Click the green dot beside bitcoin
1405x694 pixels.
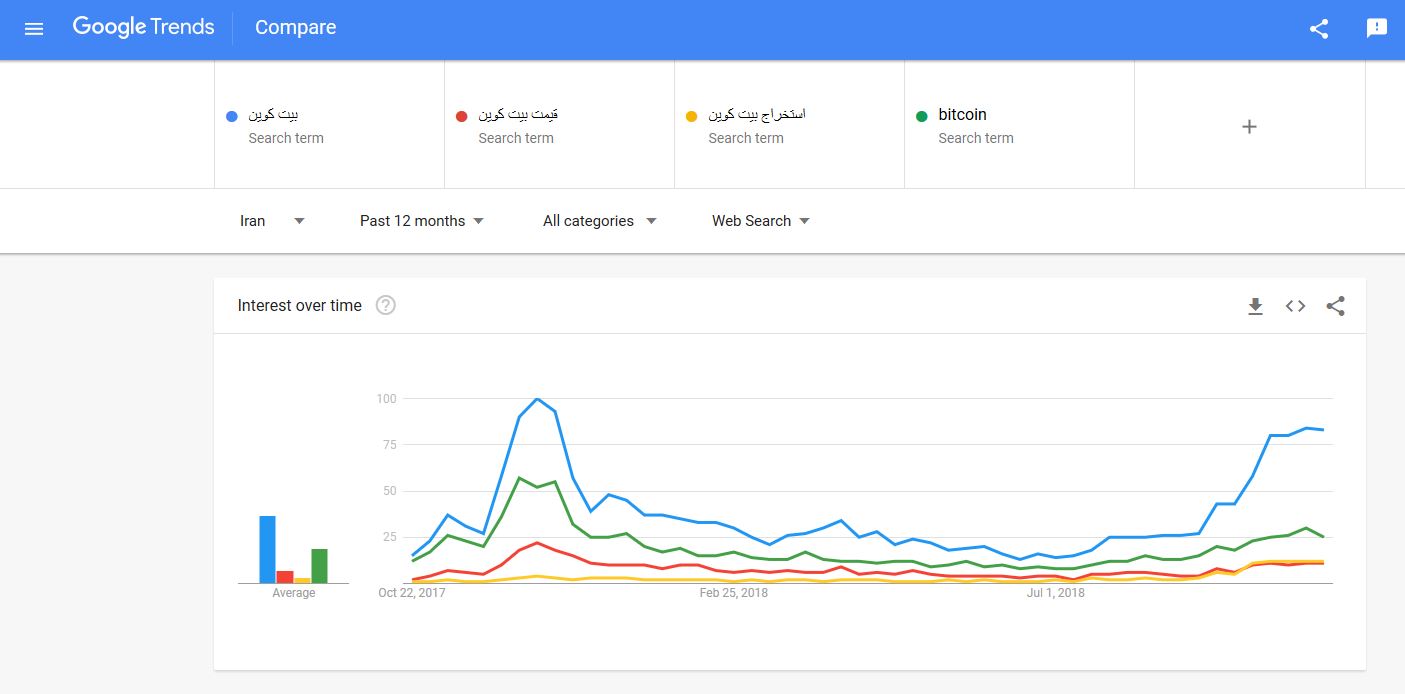click(921, 116)
